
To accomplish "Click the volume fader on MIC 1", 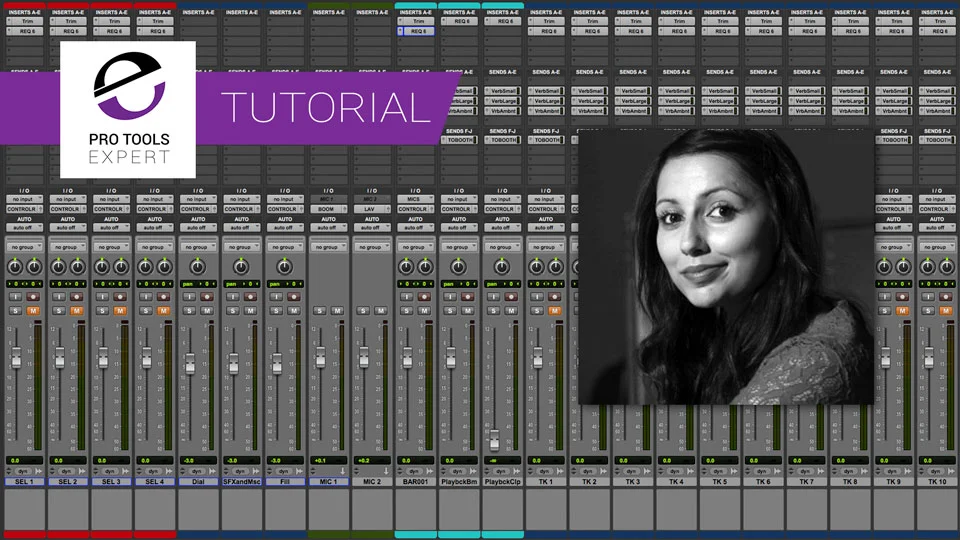I will tap(320, 356).
